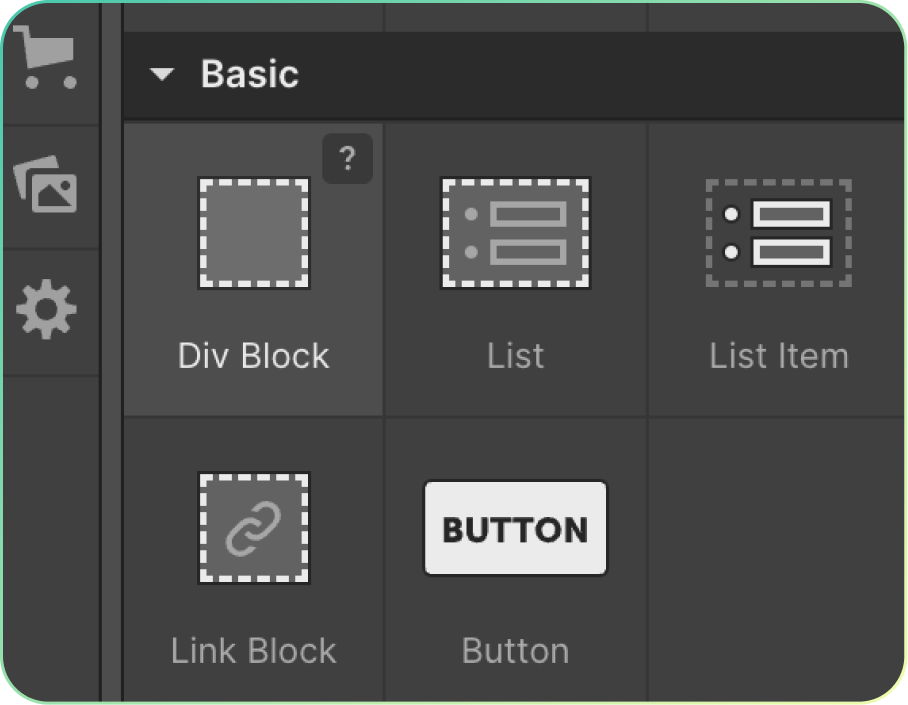
Task: Click the List Item label text
Action: pos(778,357)
